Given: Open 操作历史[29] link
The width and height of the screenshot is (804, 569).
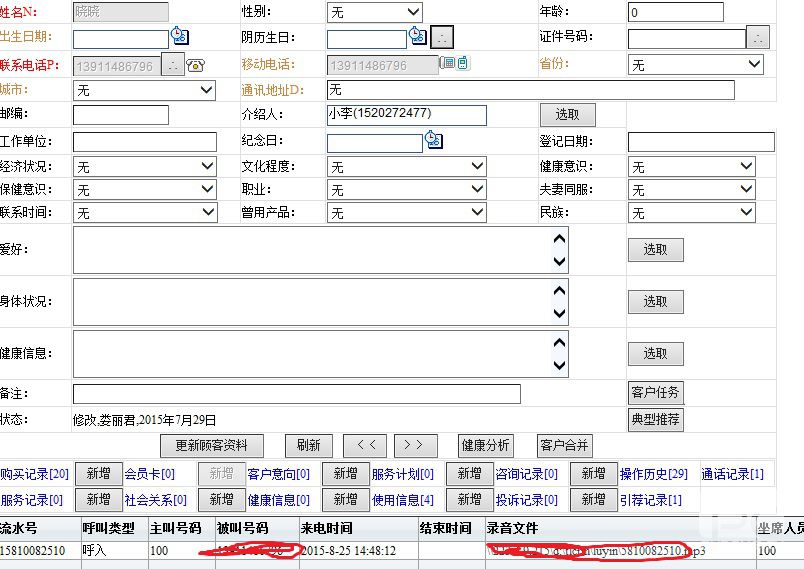Looking at the screenshot, I should point(653,474).
